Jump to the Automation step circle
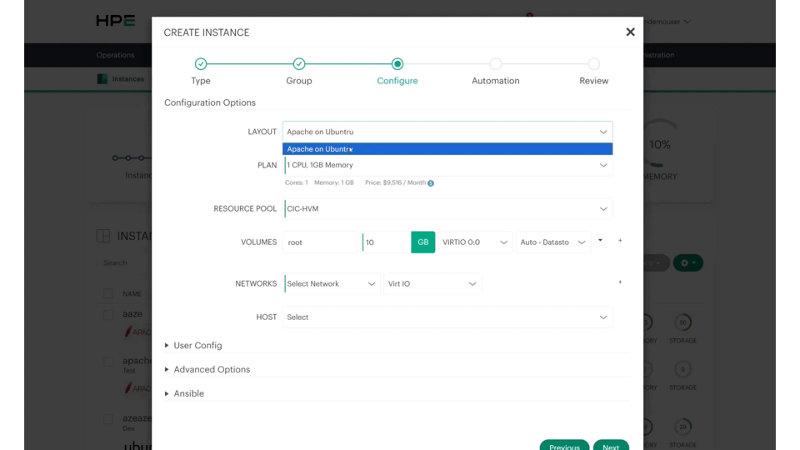Image resolution: width=800 pixels, height=450 pixels. tap(495, 64)
